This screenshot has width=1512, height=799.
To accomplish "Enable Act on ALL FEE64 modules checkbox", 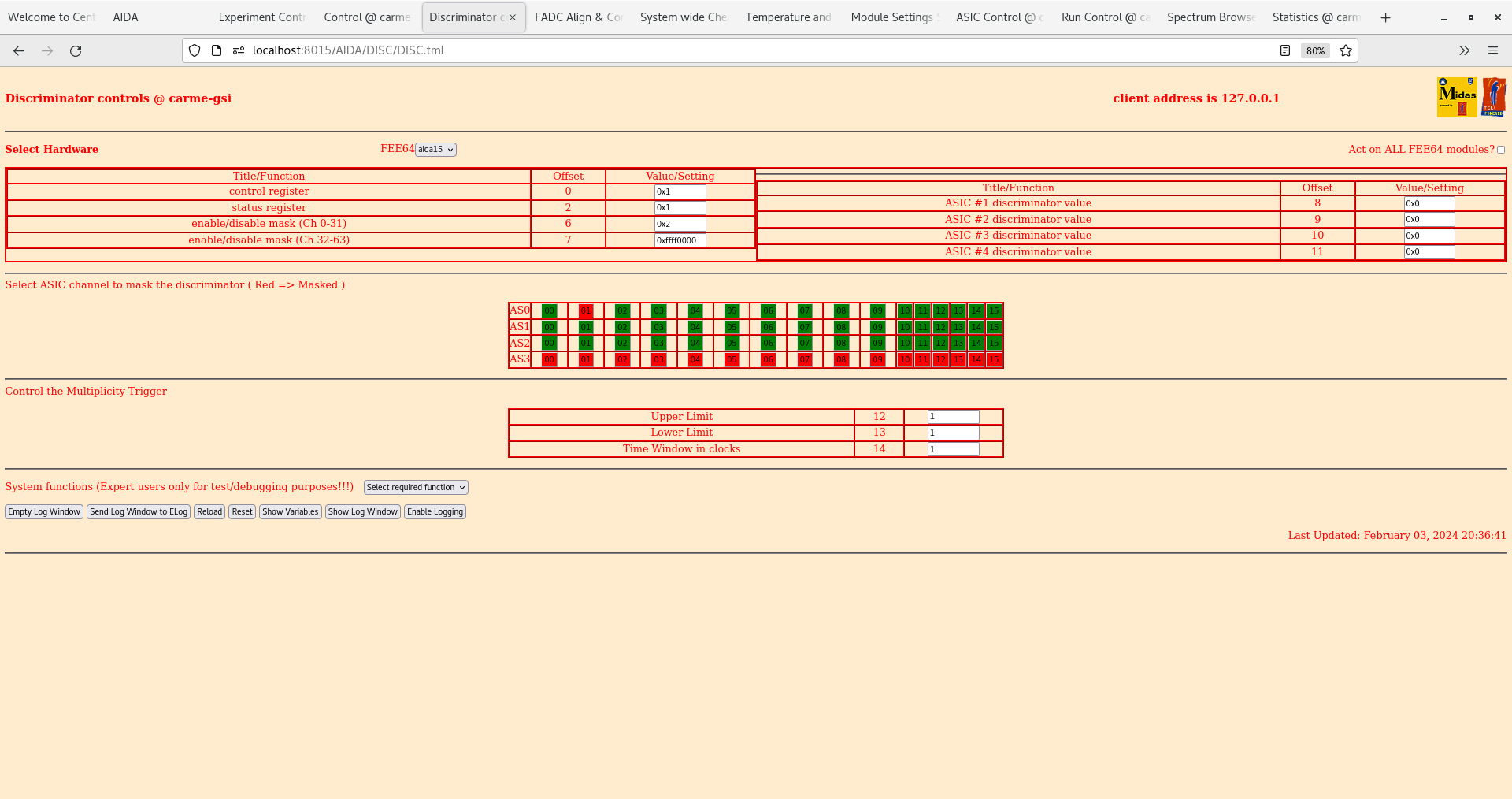I will point(1500,150).
